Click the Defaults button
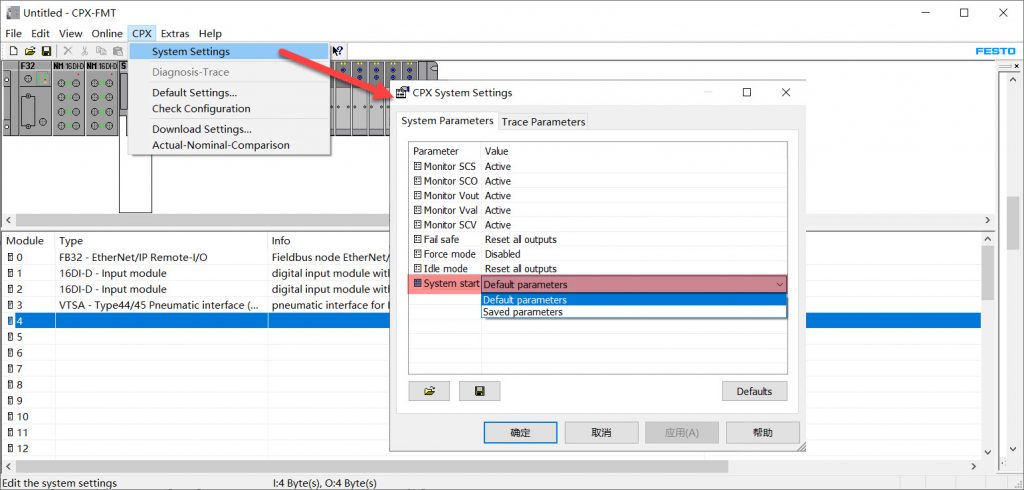This screenshot has height=490, width=1024. point(754,391)
